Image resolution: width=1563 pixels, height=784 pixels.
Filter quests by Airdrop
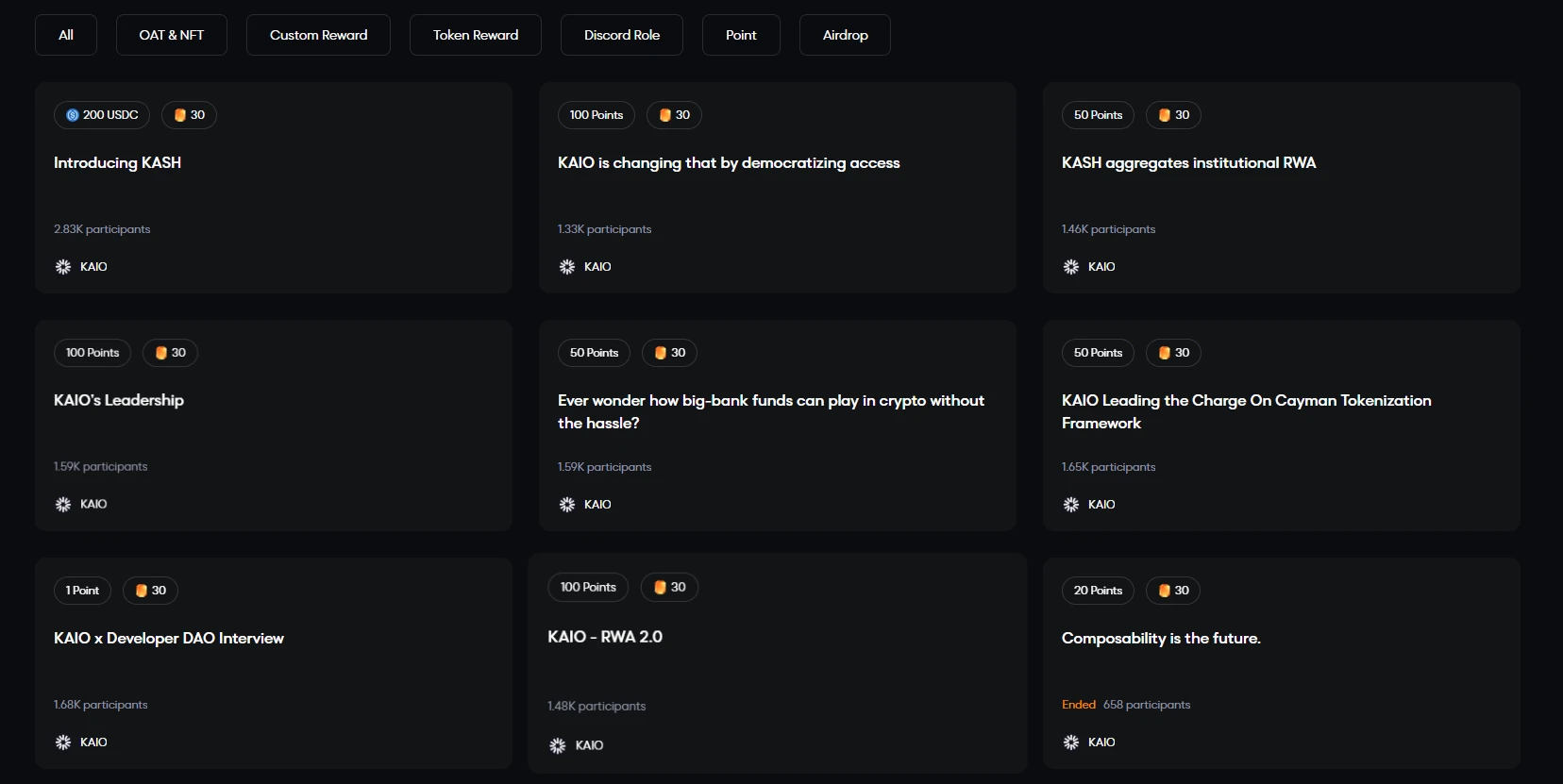tap(845, 35)
